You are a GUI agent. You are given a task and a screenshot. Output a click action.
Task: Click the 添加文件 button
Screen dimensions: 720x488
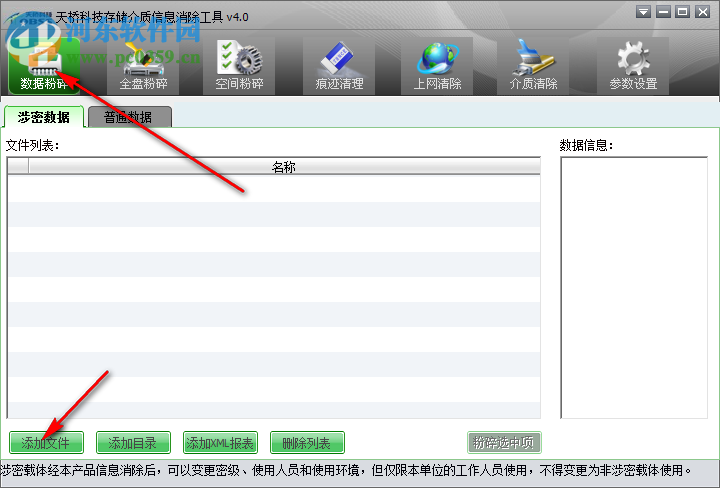pos(46,443)
